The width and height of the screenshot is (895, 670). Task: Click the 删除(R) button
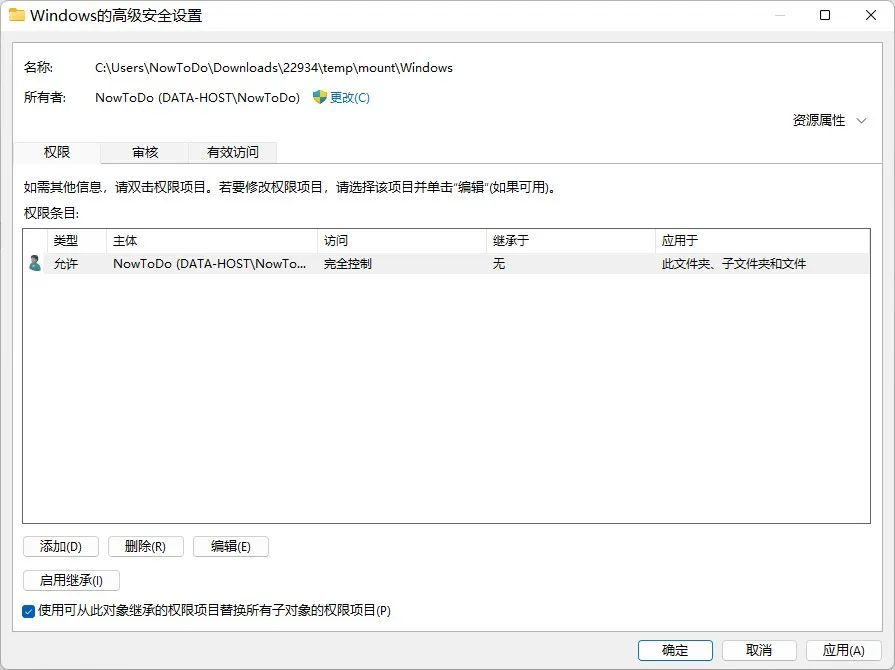(x=146, y=546)
